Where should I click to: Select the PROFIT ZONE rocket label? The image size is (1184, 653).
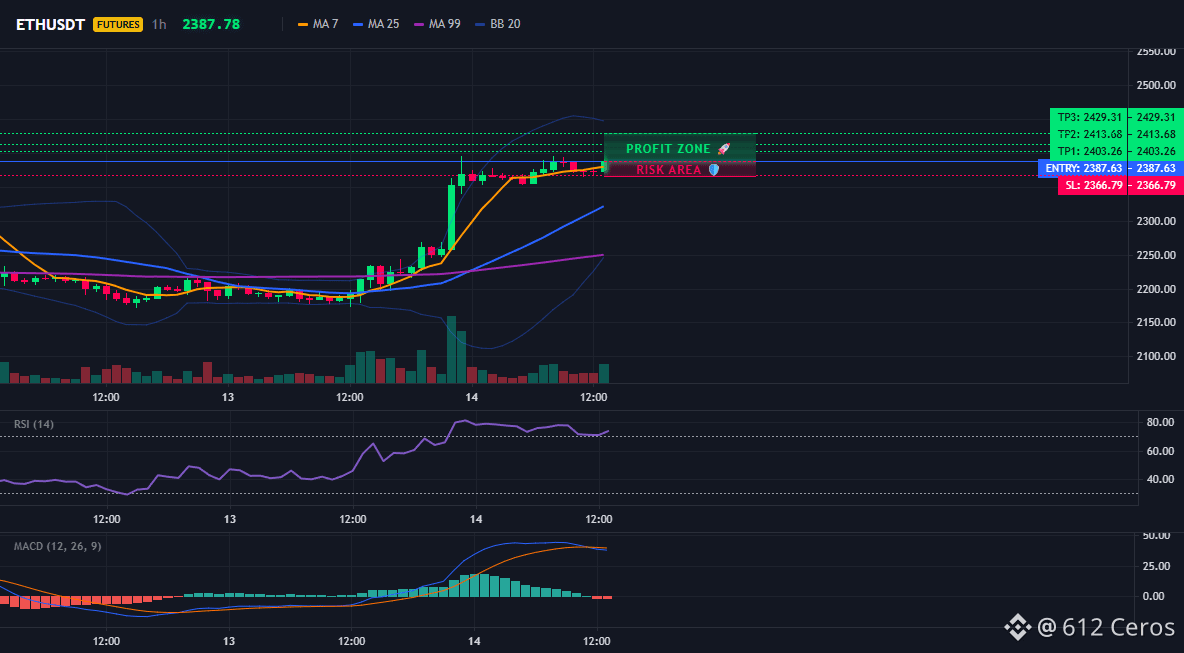click(680, 149)
